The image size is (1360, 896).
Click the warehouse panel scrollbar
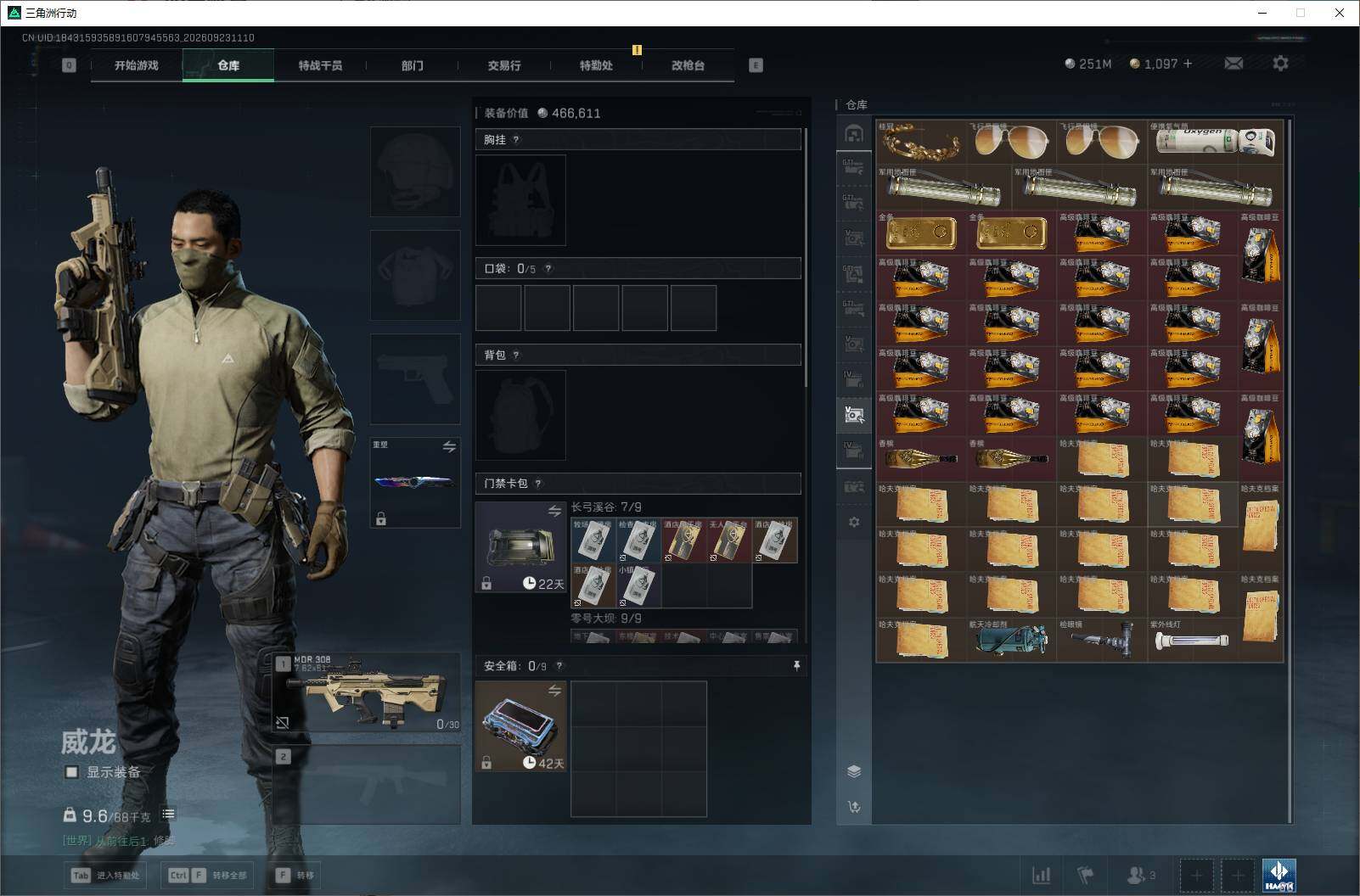point(1290,471)
